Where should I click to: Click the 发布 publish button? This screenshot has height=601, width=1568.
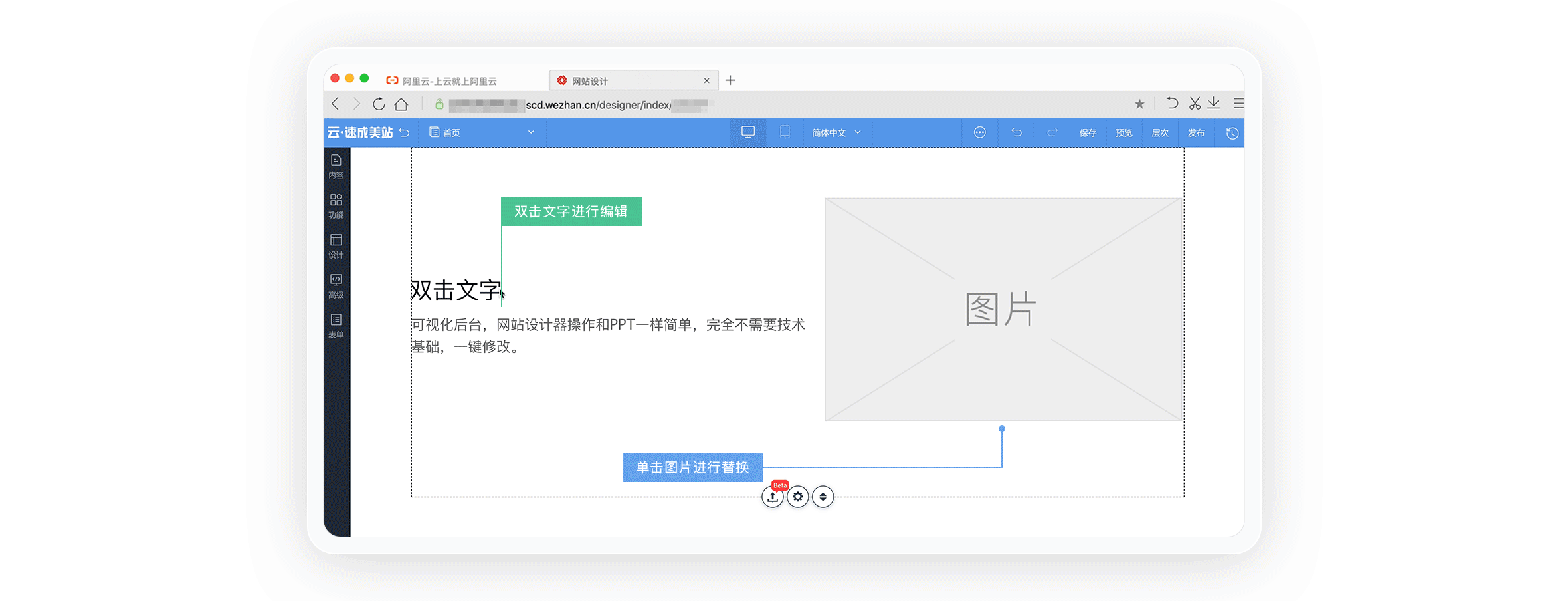(x=1196, y=132)
